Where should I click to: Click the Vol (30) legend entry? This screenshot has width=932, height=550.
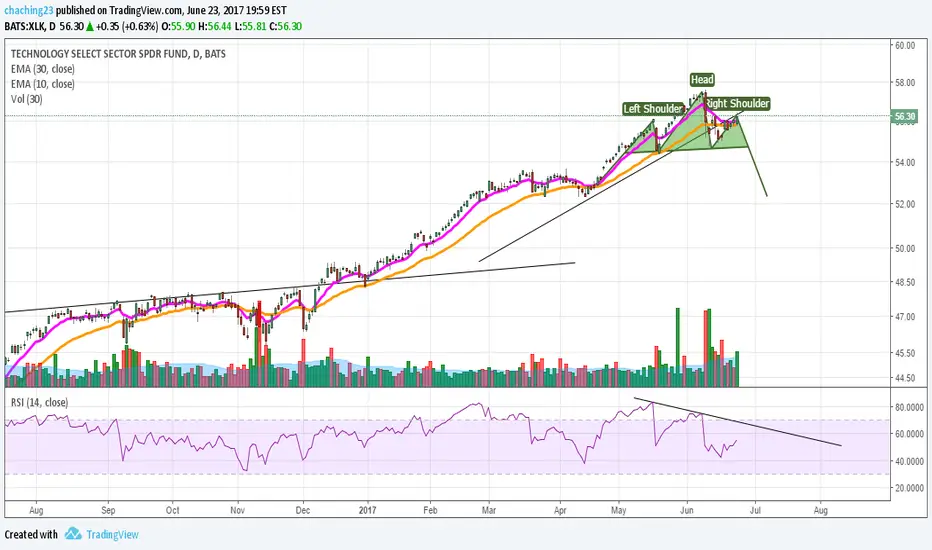tap(27, 99)
